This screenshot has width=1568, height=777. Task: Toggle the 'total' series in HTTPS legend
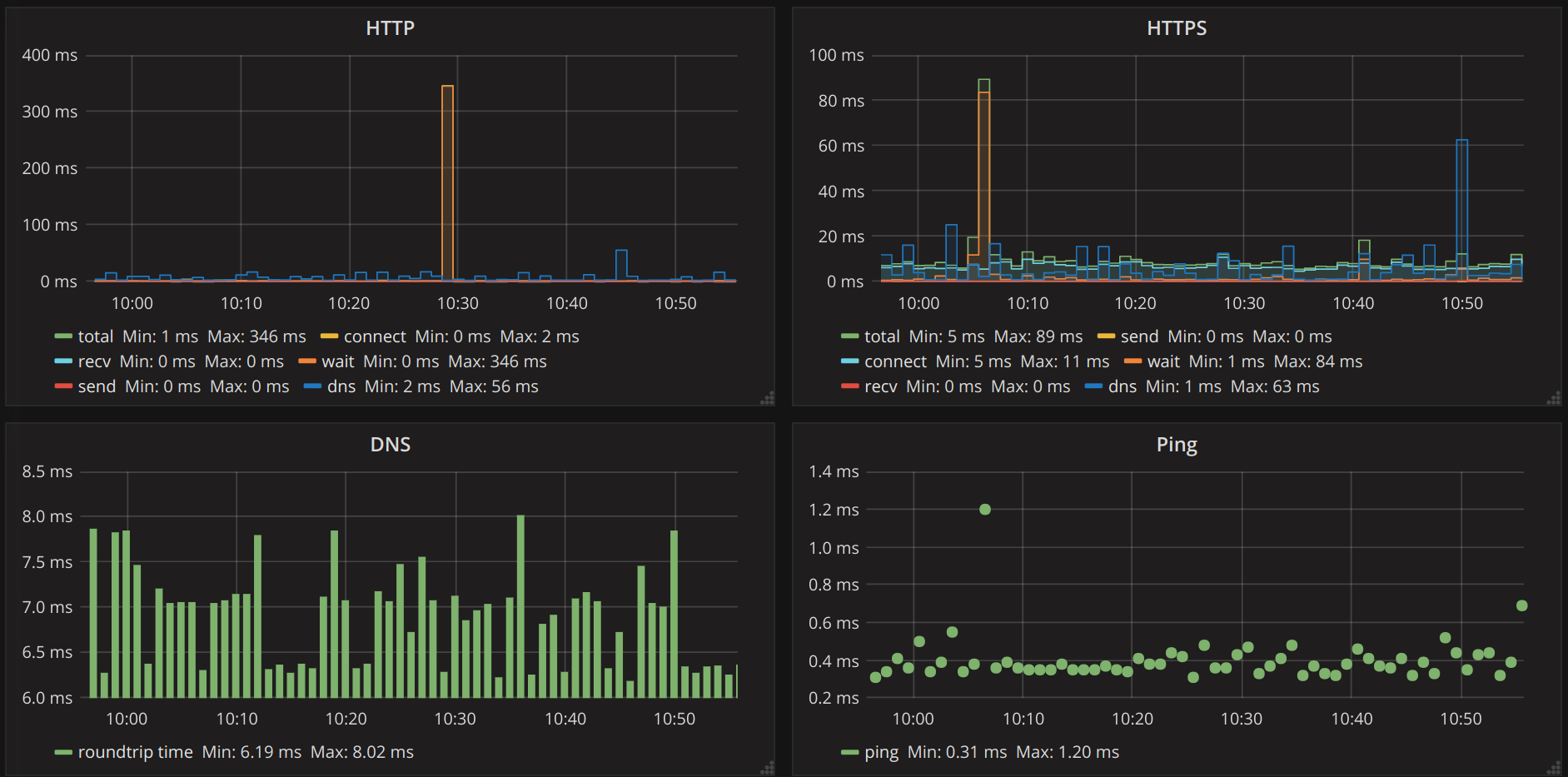(882, 336)
